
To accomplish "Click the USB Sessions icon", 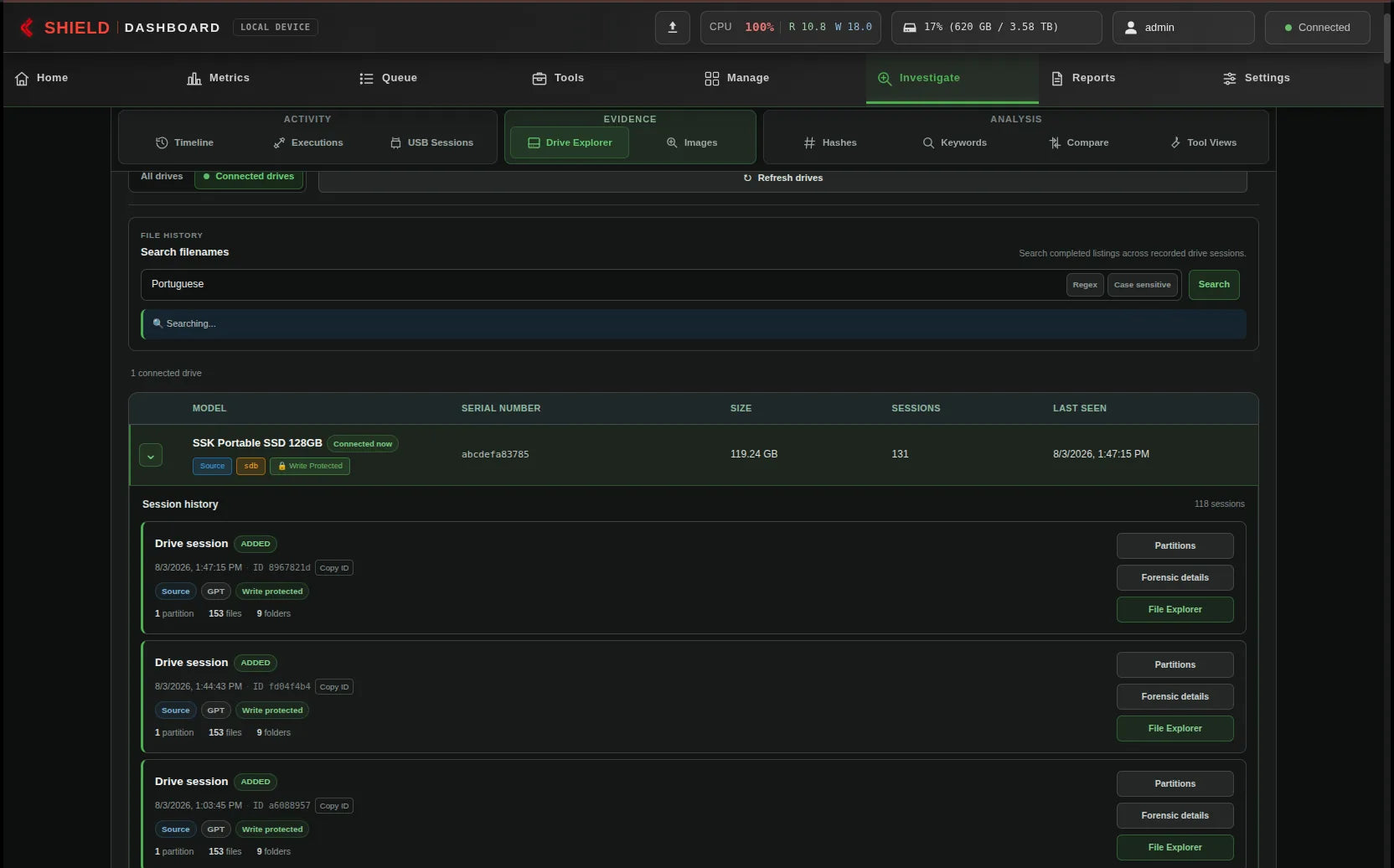I will [x=395, y=143].
